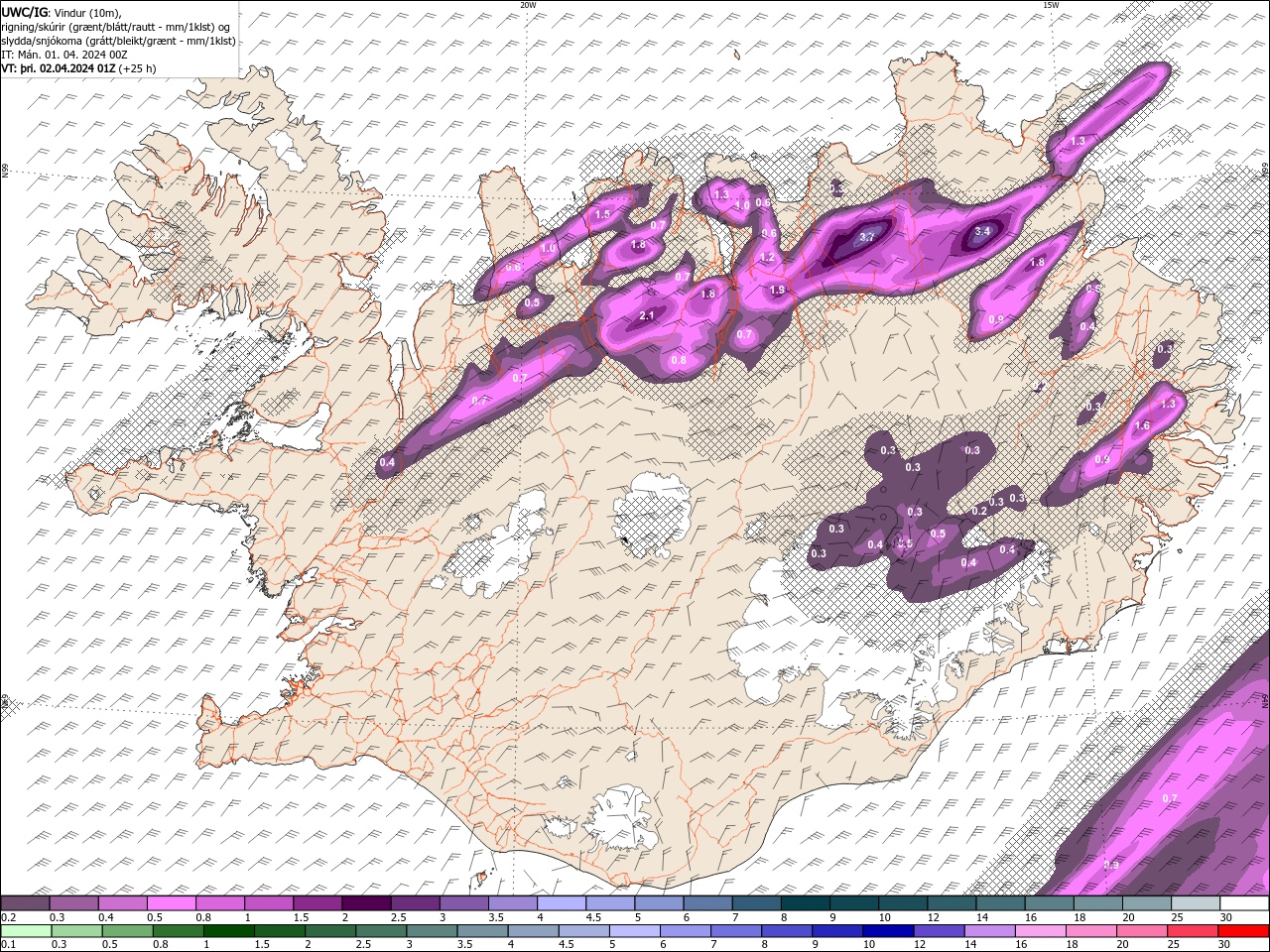The height and width of the screenshot is (952, 1270).
Task: Click the 3.4 precipitation value on the map
Action: point(982,232)
